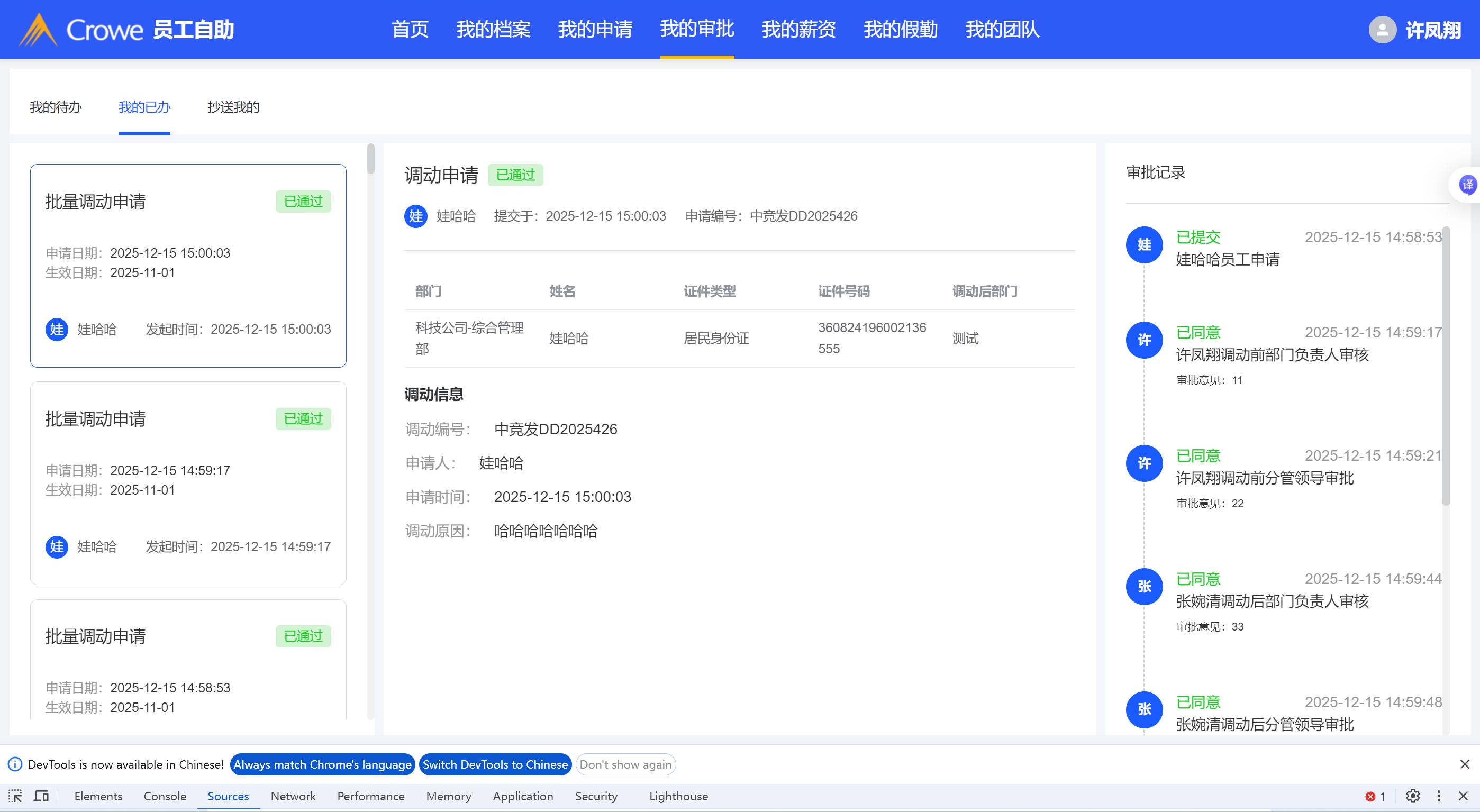Toggle the device toolbar icon in DevTools

tap(41, 796)
